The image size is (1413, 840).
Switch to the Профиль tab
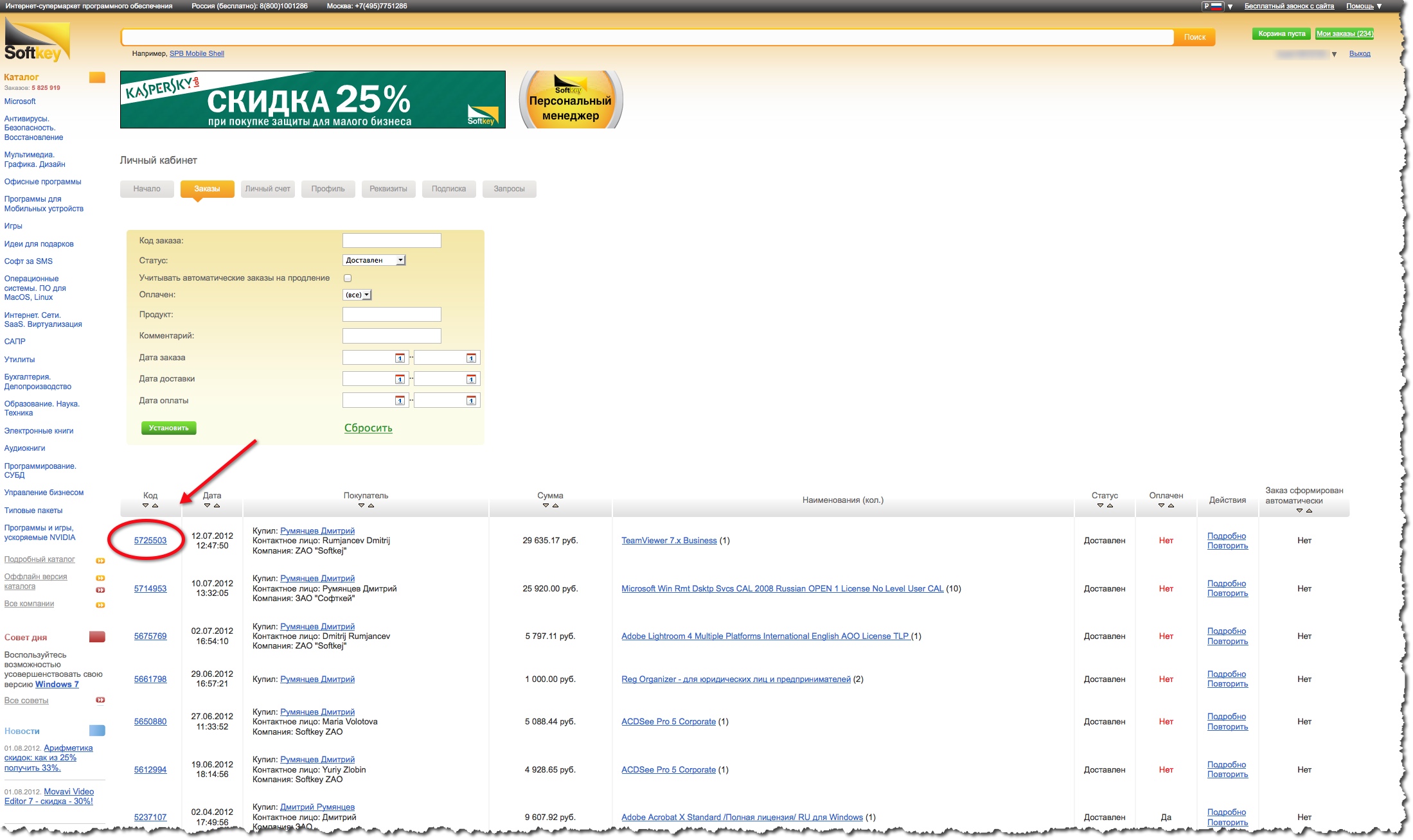[328, 189]
